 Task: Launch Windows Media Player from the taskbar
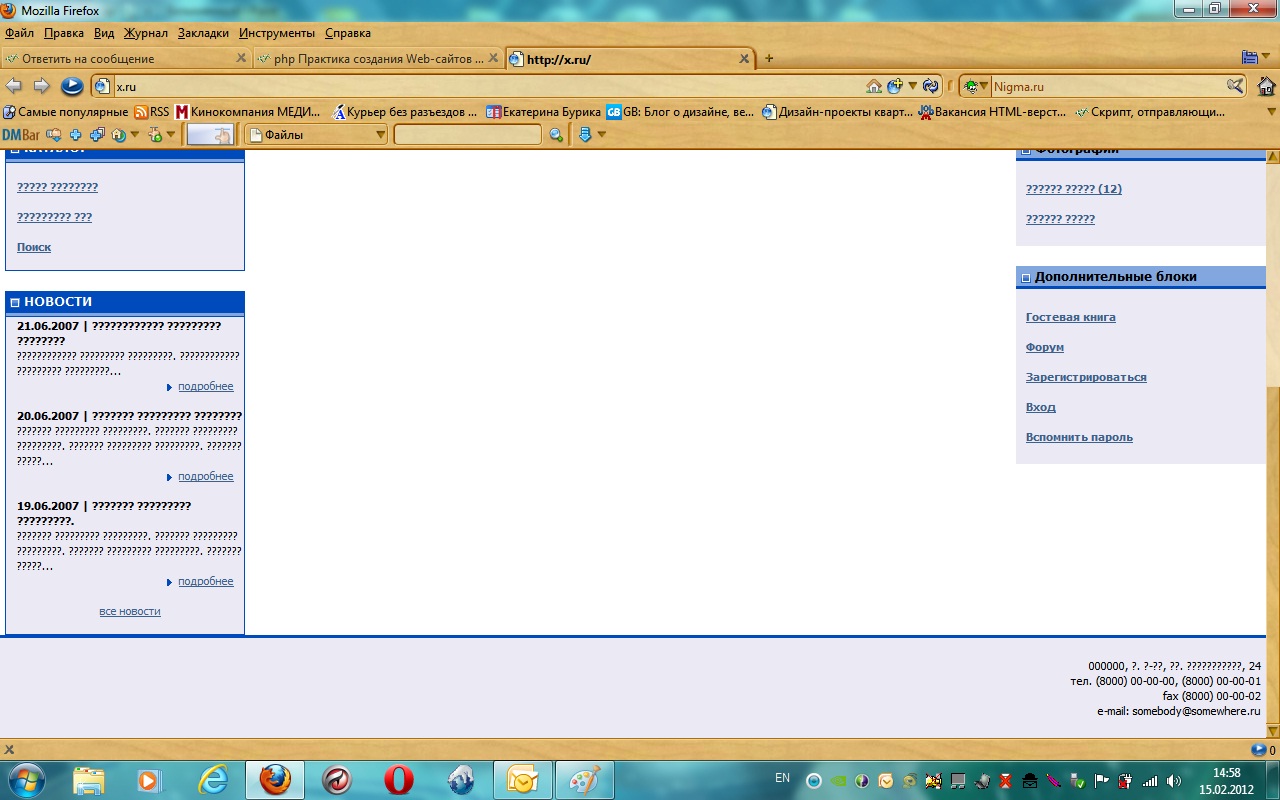(x=150, y=780)
